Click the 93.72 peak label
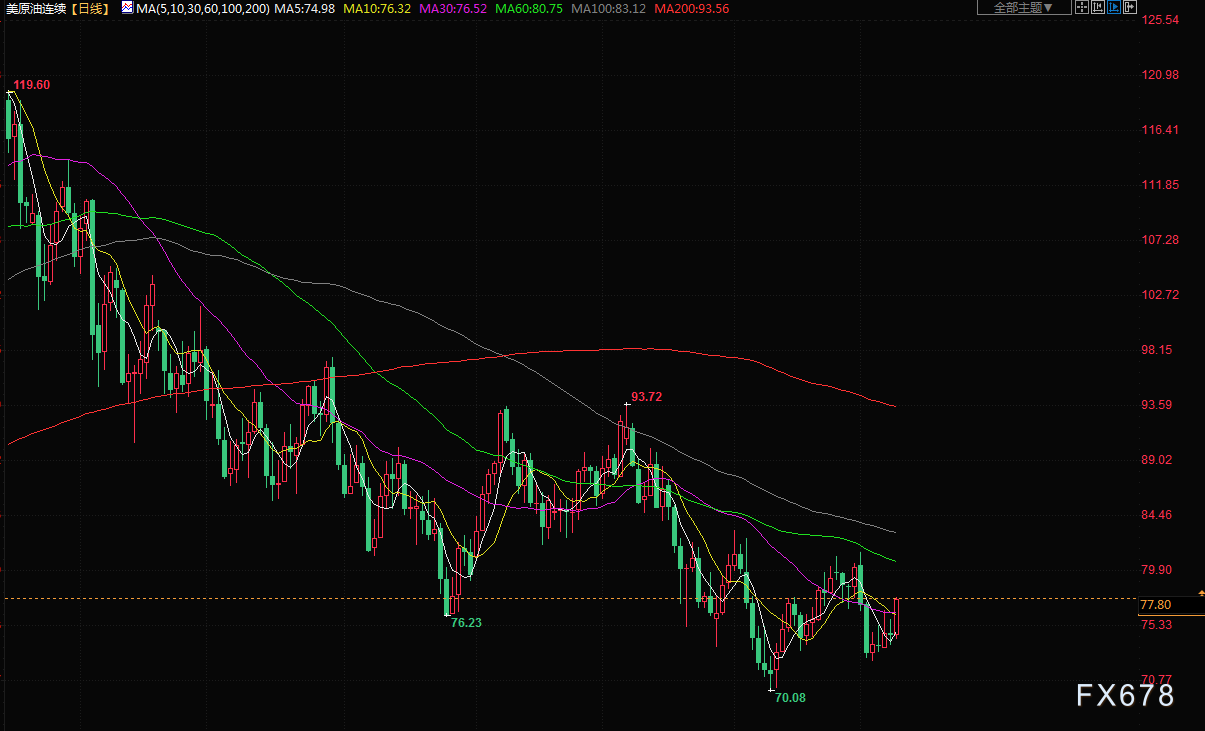 tap(647, 397)
